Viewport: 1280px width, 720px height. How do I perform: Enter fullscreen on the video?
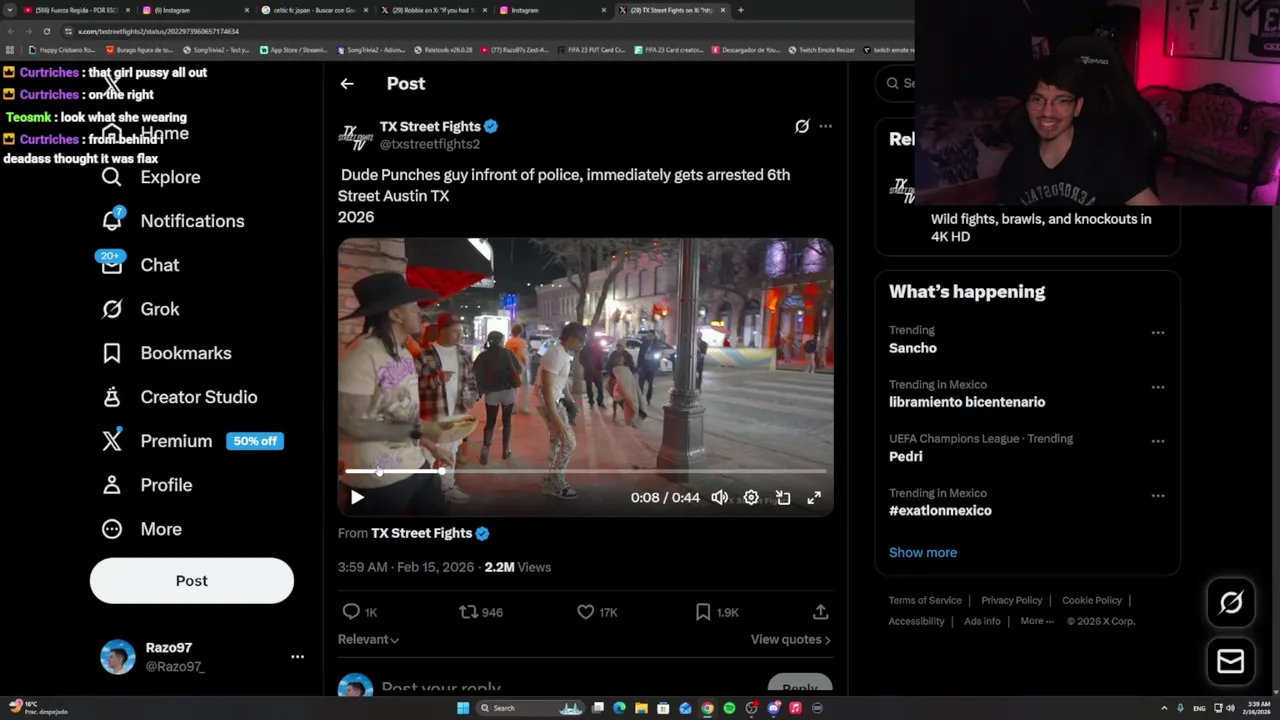point(814,497)
